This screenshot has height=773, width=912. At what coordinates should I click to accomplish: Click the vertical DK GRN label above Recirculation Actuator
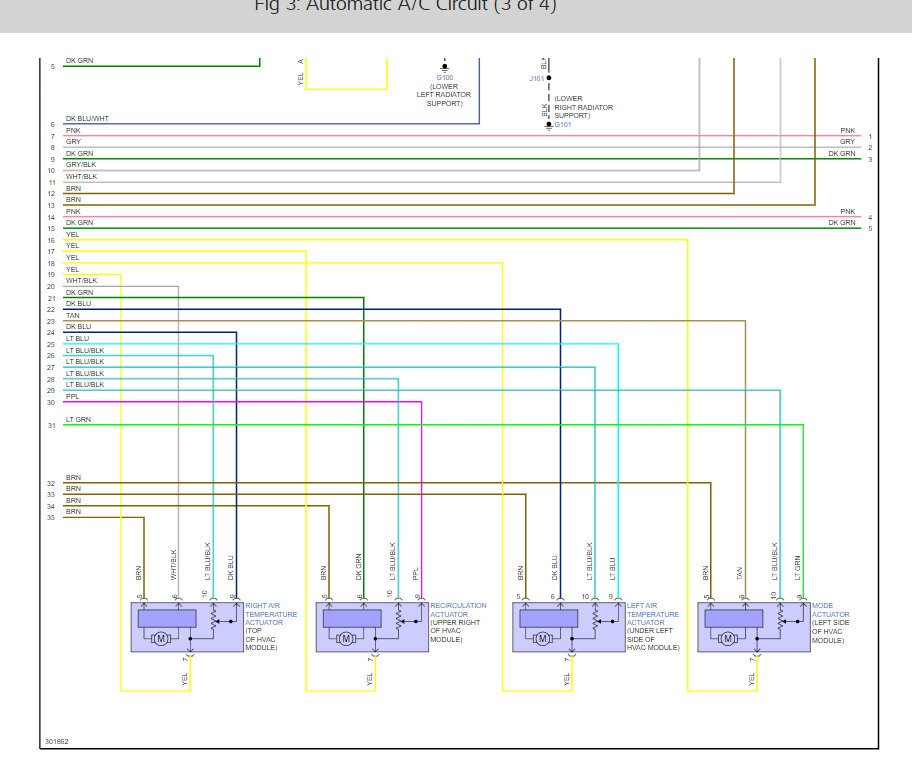pos(358,567)
